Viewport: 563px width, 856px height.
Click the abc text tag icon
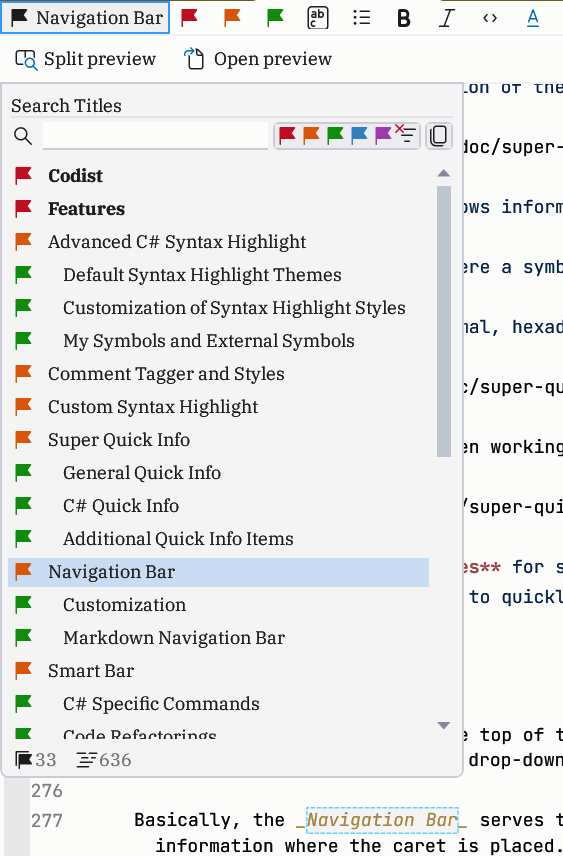click(318, 18)
